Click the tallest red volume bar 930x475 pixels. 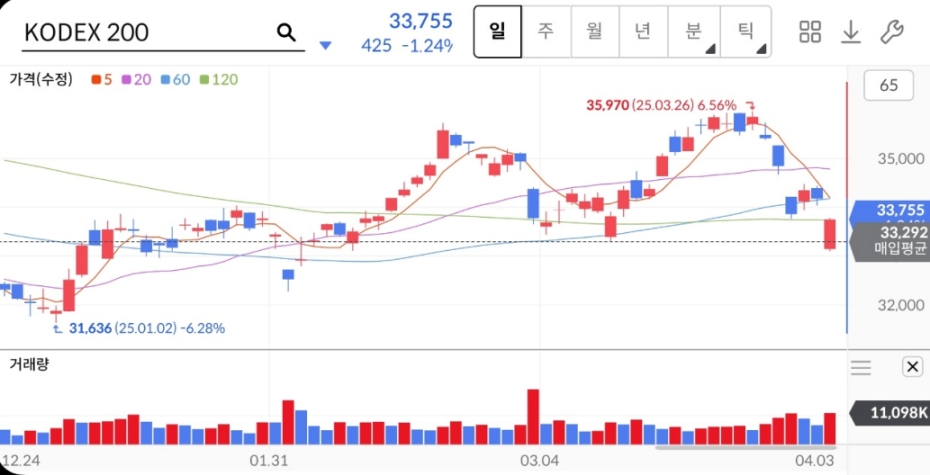pyautogui.click(x=533, y=417)
